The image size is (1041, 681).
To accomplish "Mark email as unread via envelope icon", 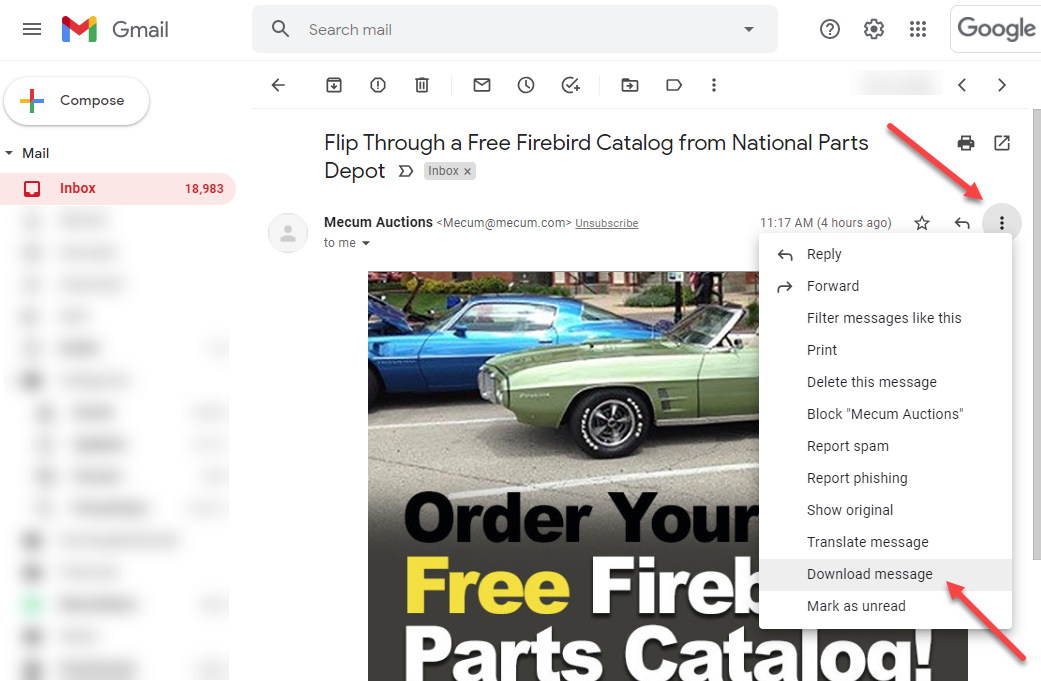I will pos(482,85).
